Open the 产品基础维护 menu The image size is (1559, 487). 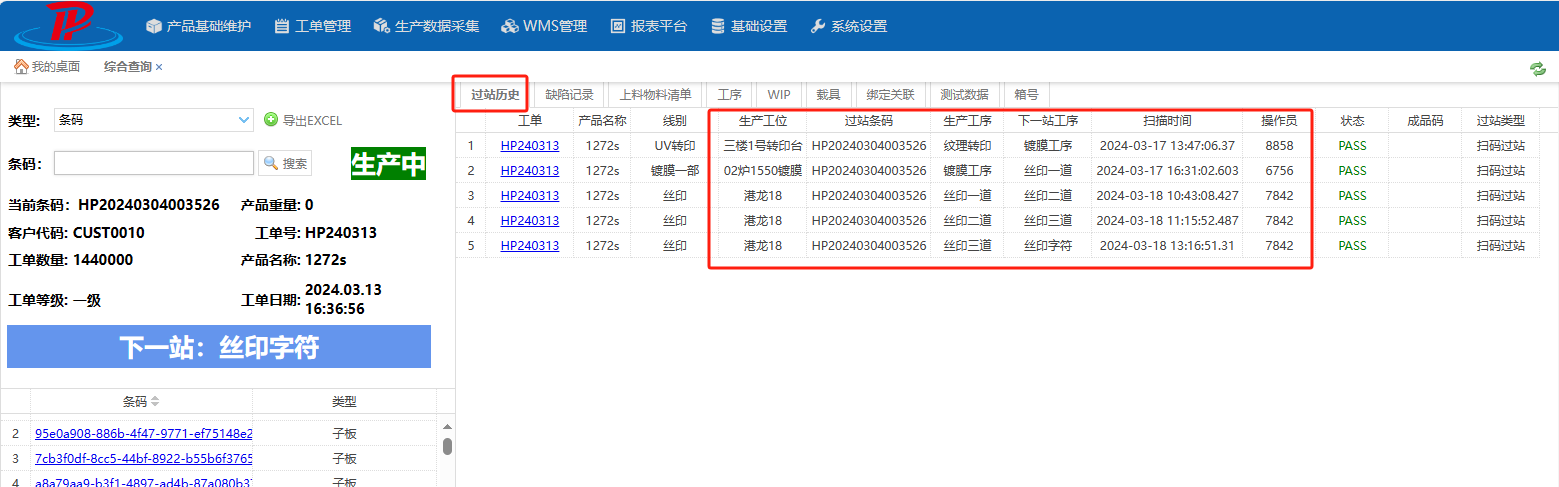pyautogui.click(x=198, y=26)
